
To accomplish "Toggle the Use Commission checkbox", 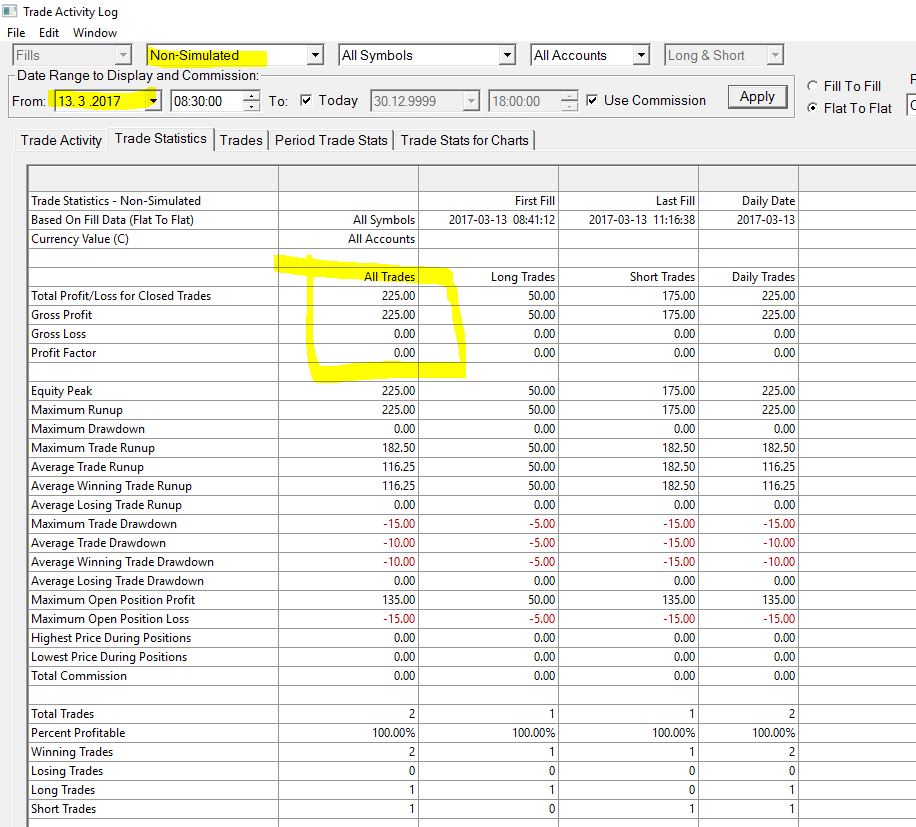I will coord(592,100).
